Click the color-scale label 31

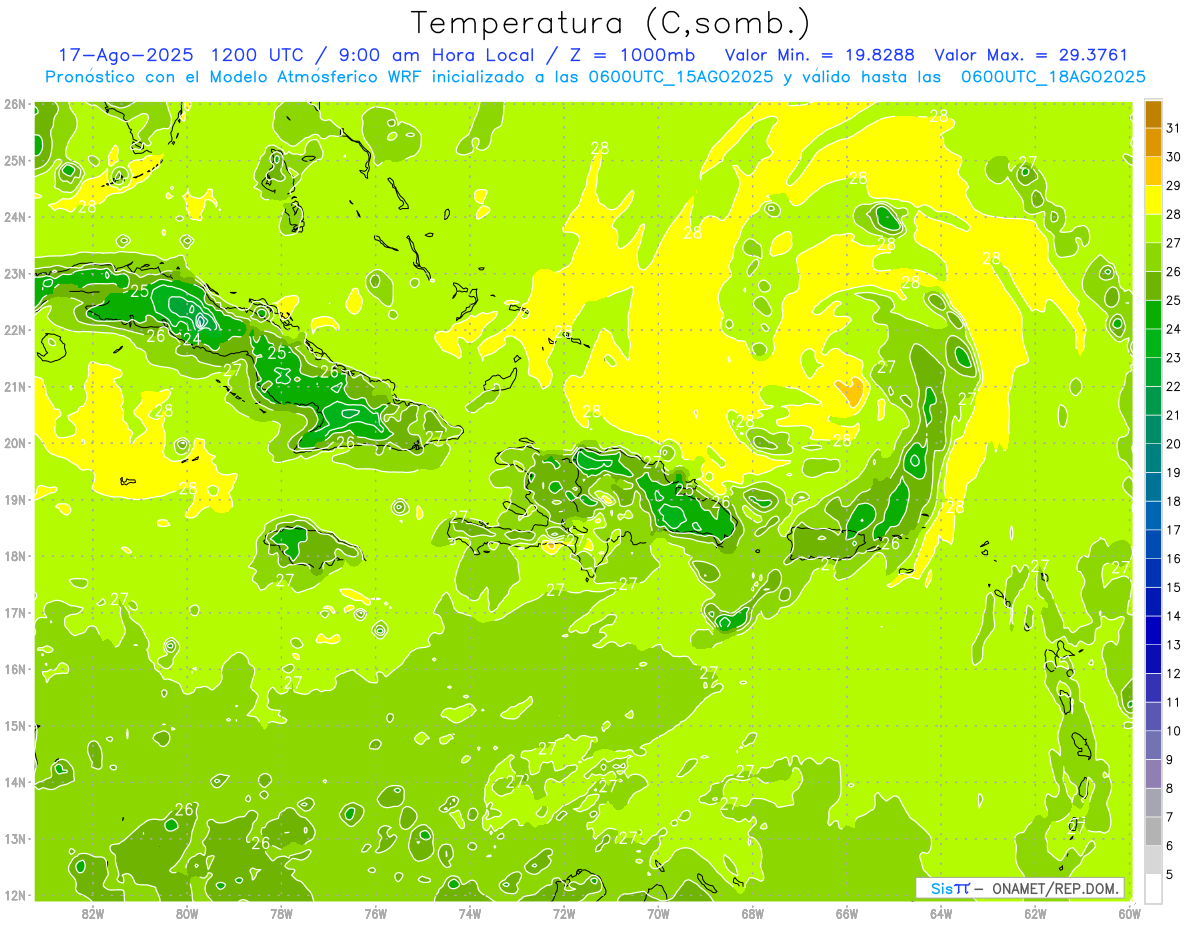point(1174,128)
